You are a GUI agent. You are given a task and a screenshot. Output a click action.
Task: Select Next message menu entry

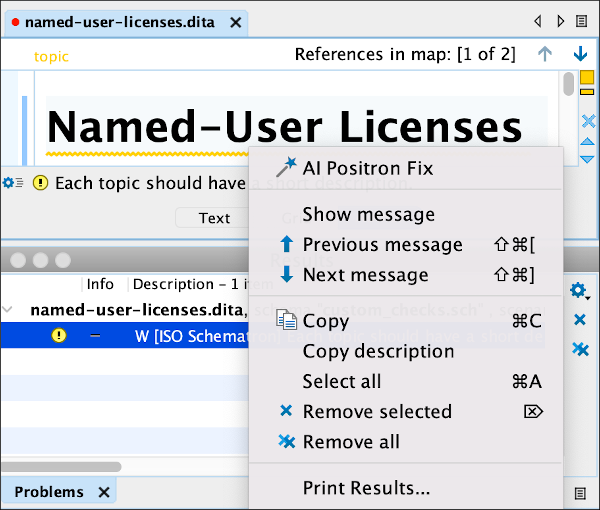[365, 275]
